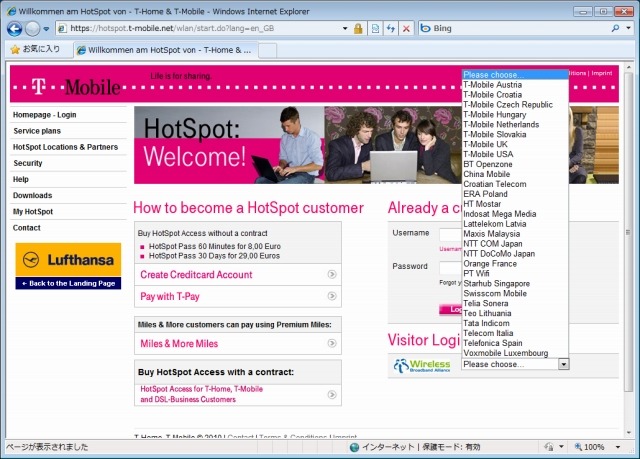Select the Willkommen am HotSpot tab

(x=165, y=50)
